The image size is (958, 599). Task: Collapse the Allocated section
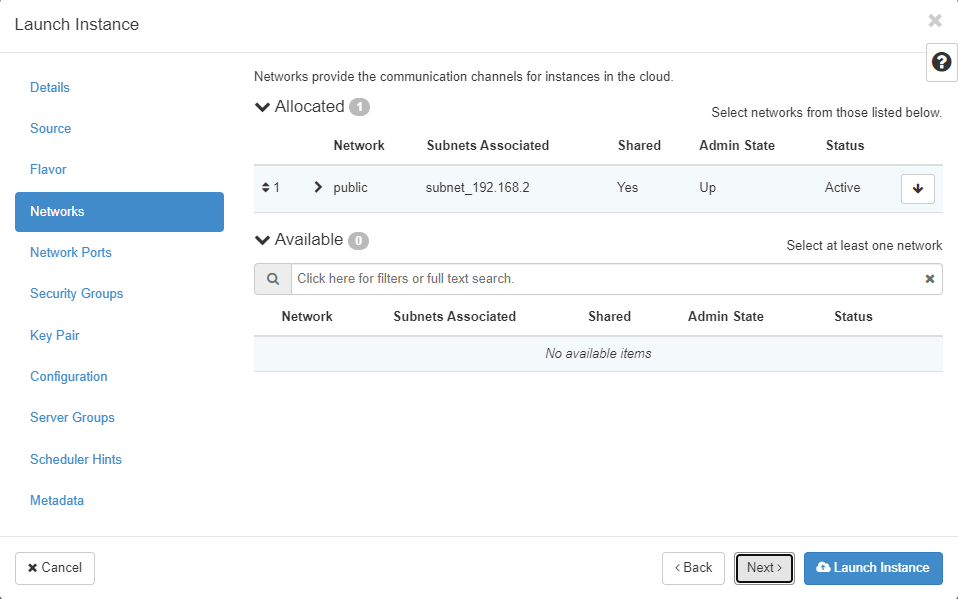(x=263, y=107)
